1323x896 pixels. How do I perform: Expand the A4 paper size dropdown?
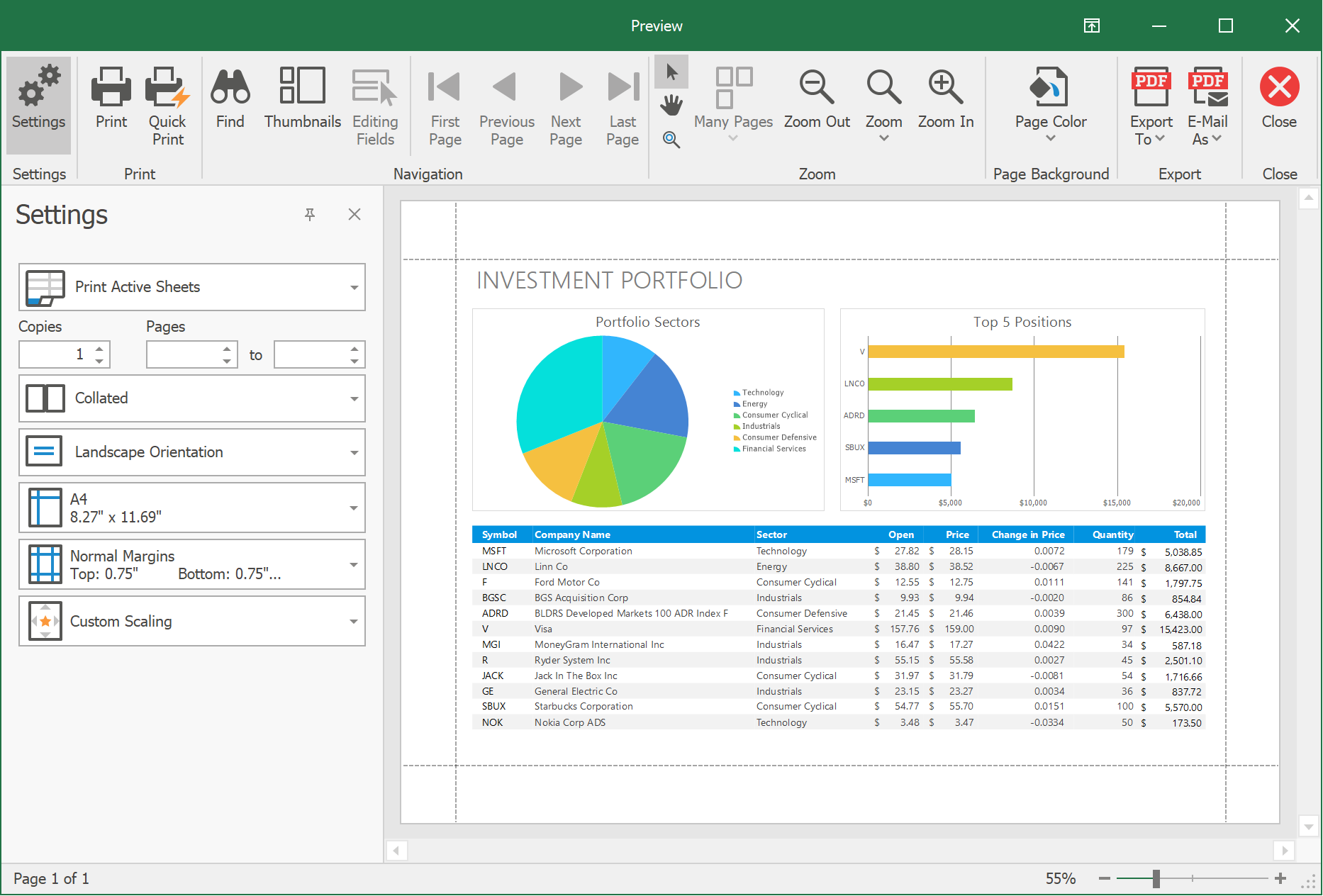coord(192,508)
